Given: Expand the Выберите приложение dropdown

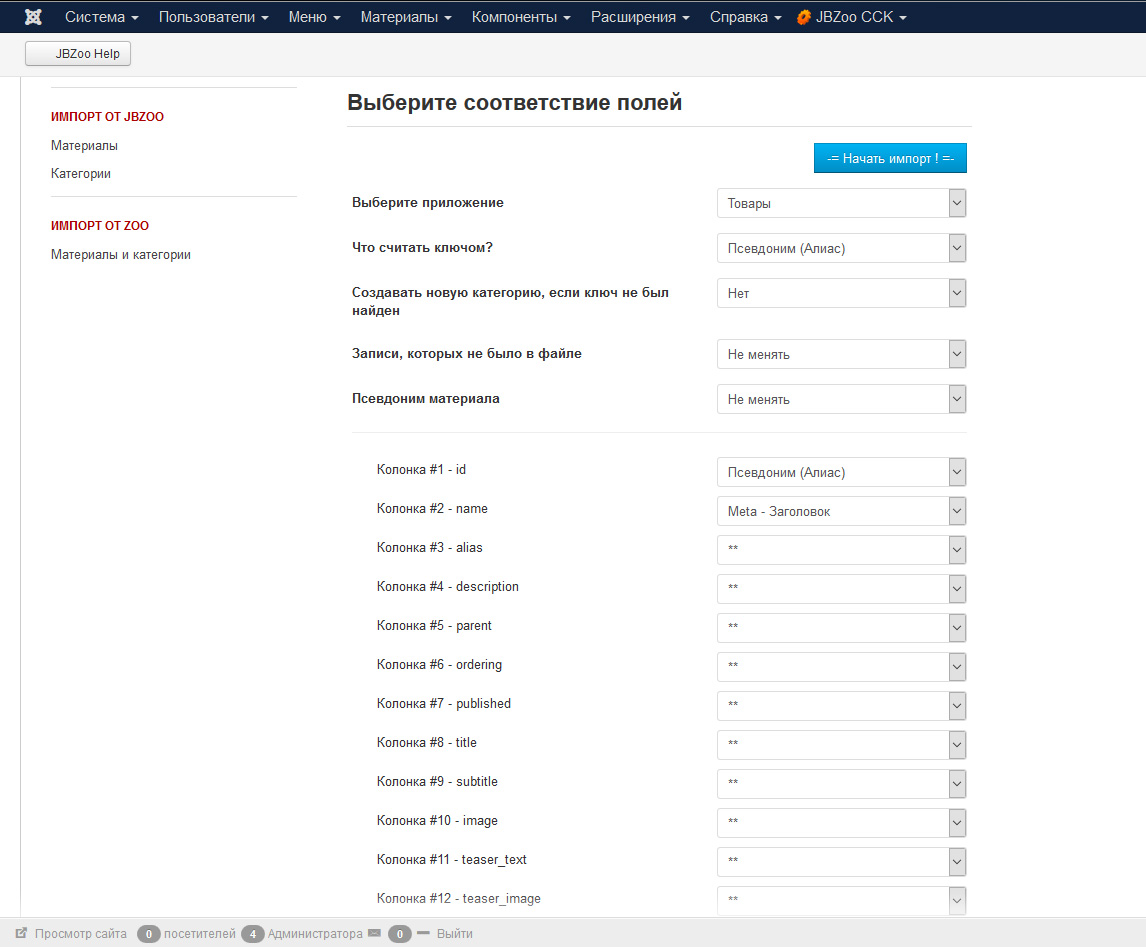Looking at the screenshot, I should pos(841,204).
